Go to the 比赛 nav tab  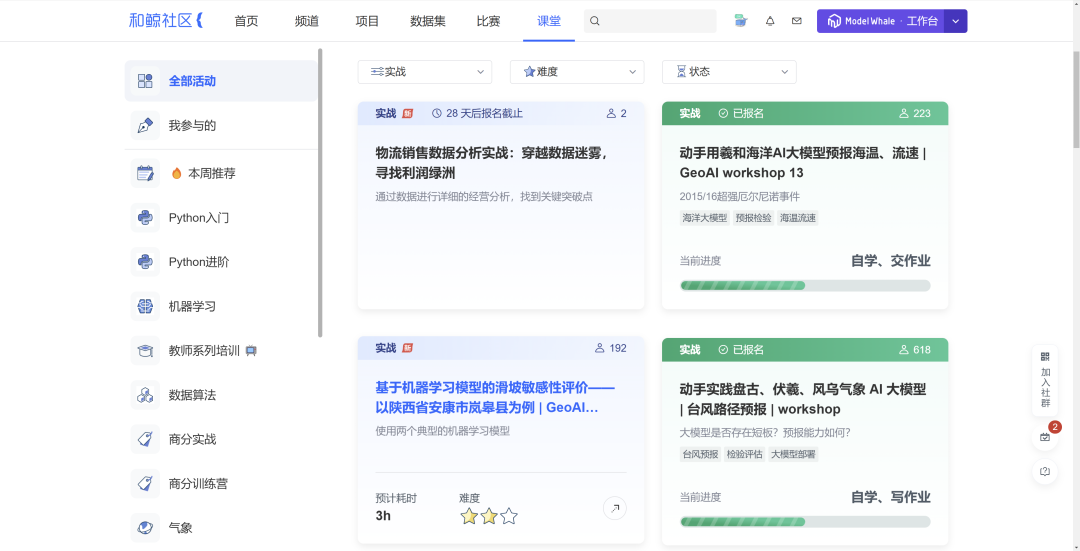pos(488,21)
